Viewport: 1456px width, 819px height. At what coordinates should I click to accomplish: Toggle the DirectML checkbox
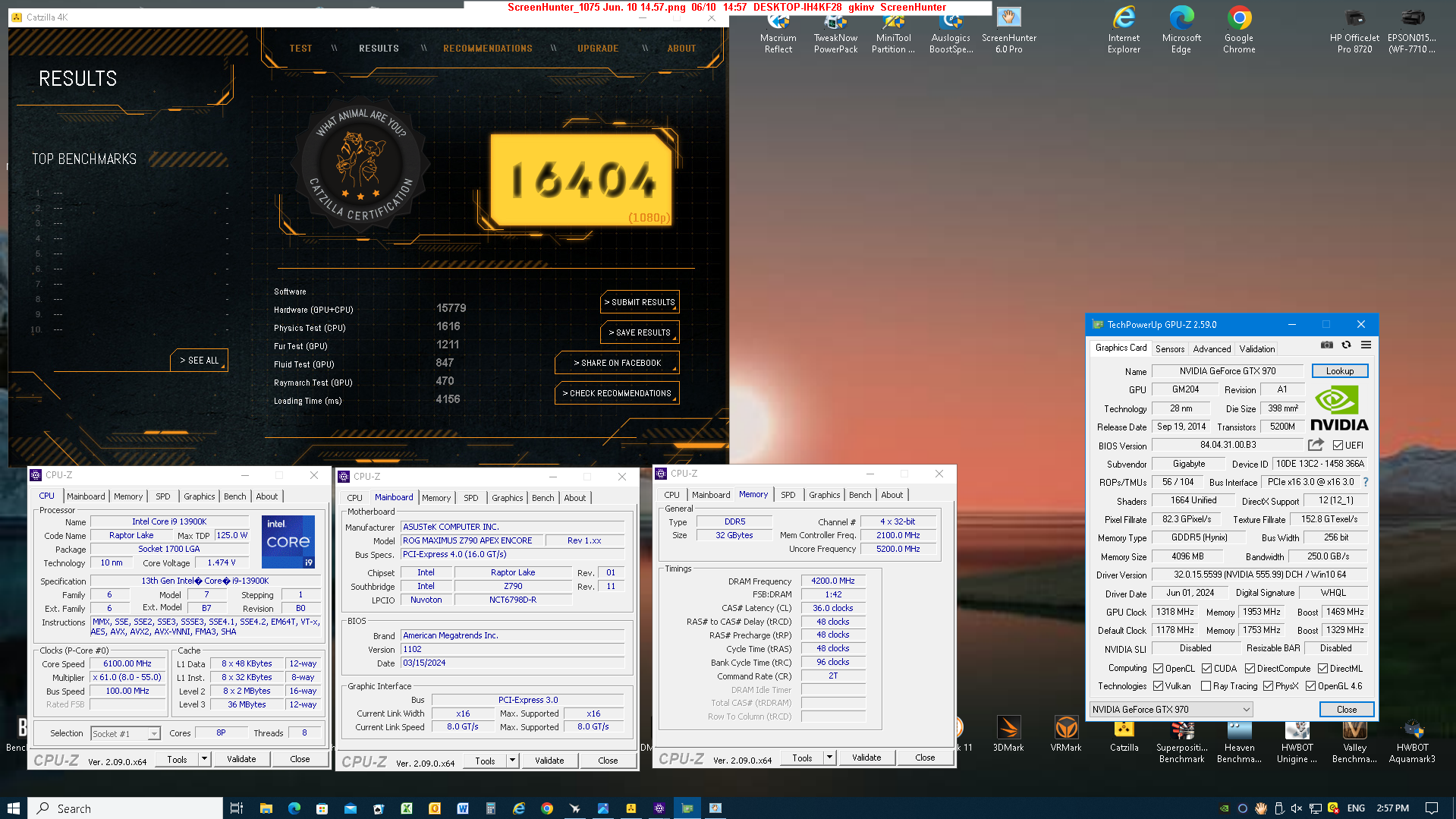(x=1322, y=669)
